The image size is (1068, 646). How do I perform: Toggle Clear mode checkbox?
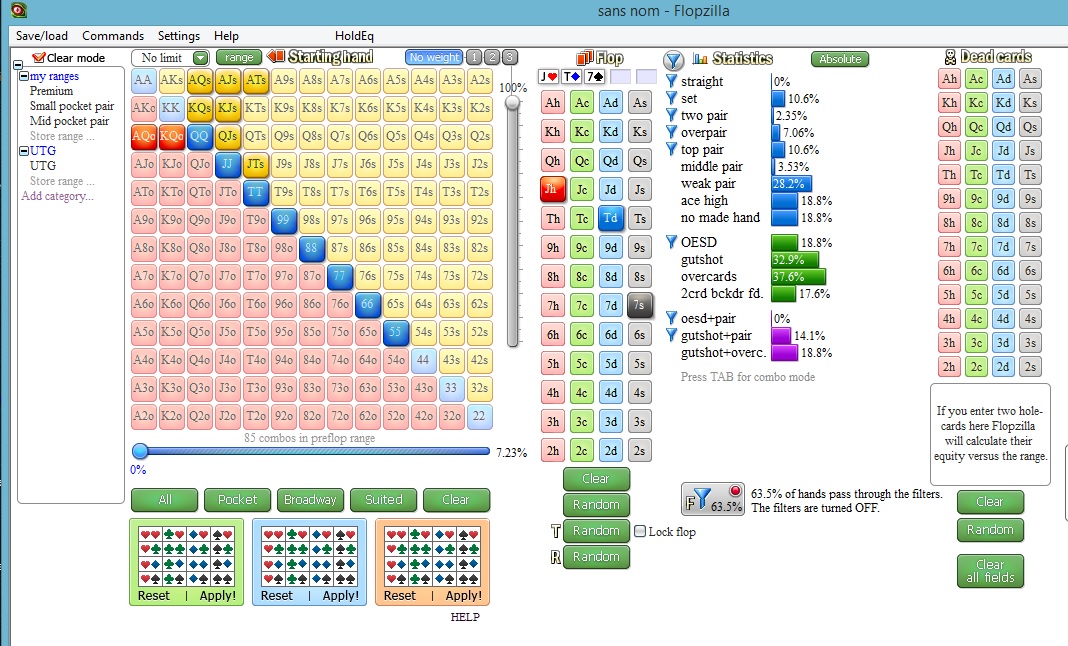click(39, 58)
